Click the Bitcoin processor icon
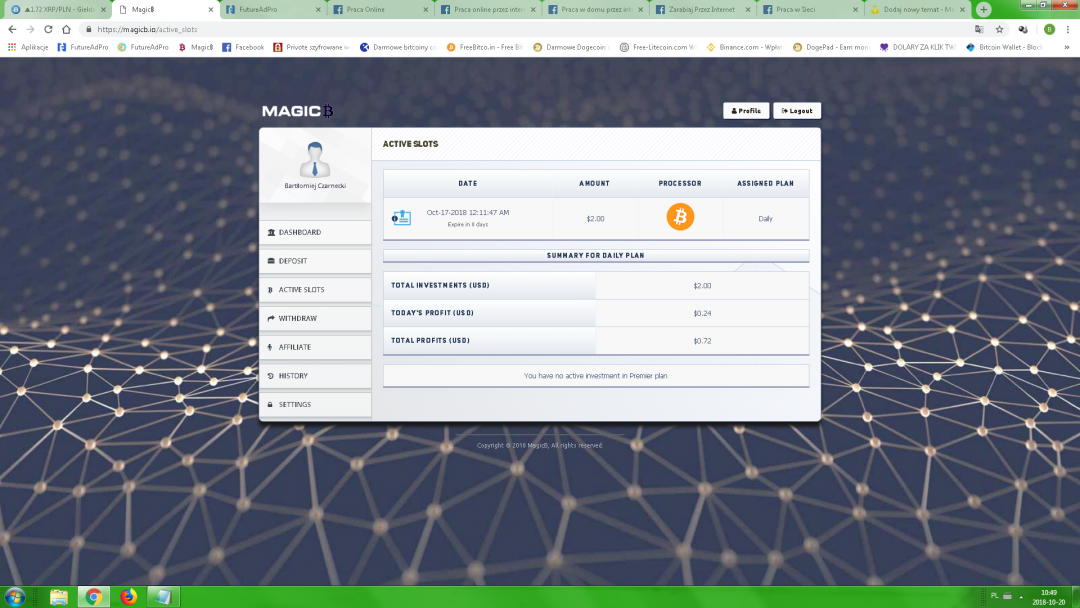This screenshot has width=1080, height=608. (680, 217)
